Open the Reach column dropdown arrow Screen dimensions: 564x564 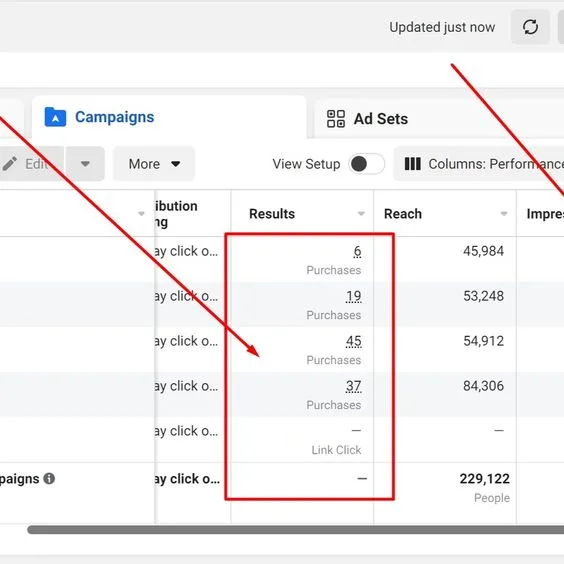coord(504,214)
